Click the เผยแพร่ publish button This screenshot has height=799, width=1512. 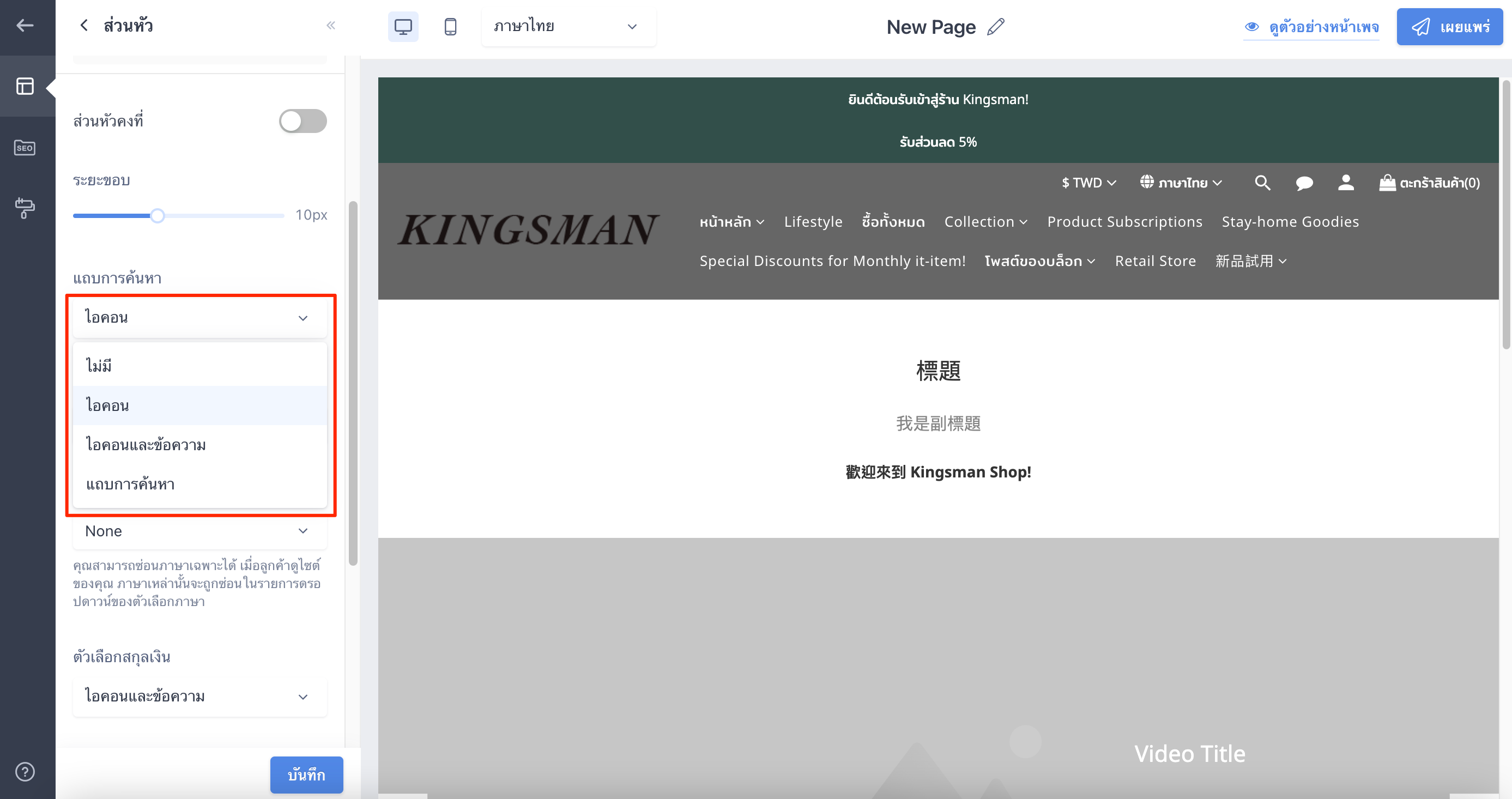[x=1450, y=26]
